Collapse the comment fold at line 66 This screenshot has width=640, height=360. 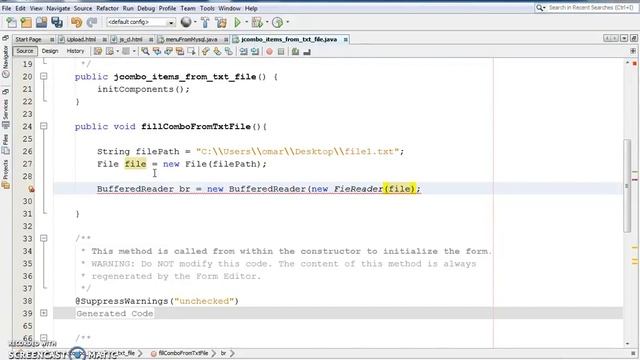[44, 338]
